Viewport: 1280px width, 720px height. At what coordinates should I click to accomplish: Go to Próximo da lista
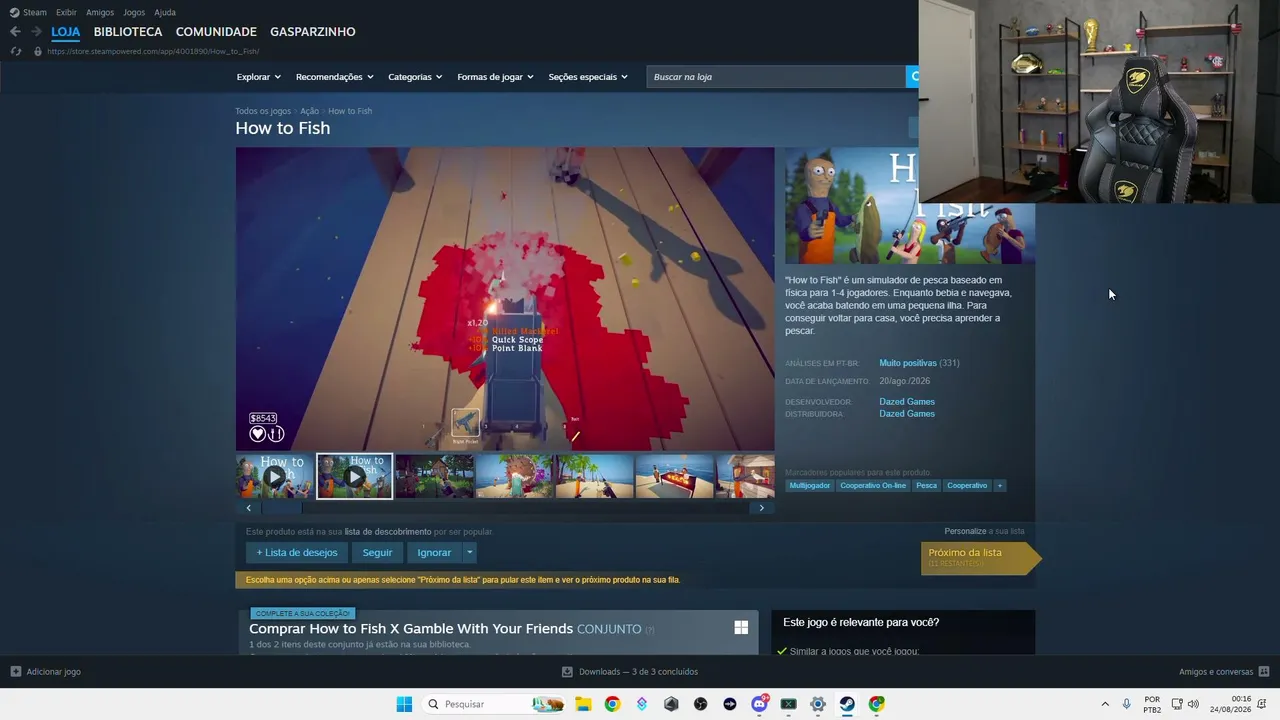[x=980, y=558]
